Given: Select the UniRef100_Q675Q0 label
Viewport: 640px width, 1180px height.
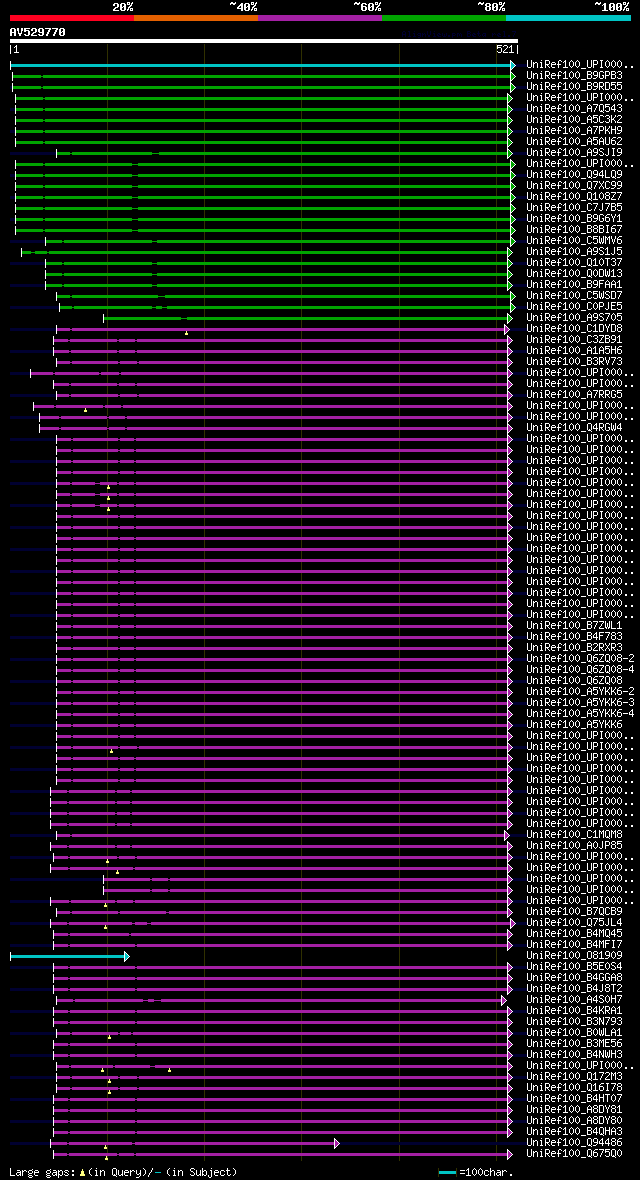Looking at the screenshot, I should (x=574, y=1154).
